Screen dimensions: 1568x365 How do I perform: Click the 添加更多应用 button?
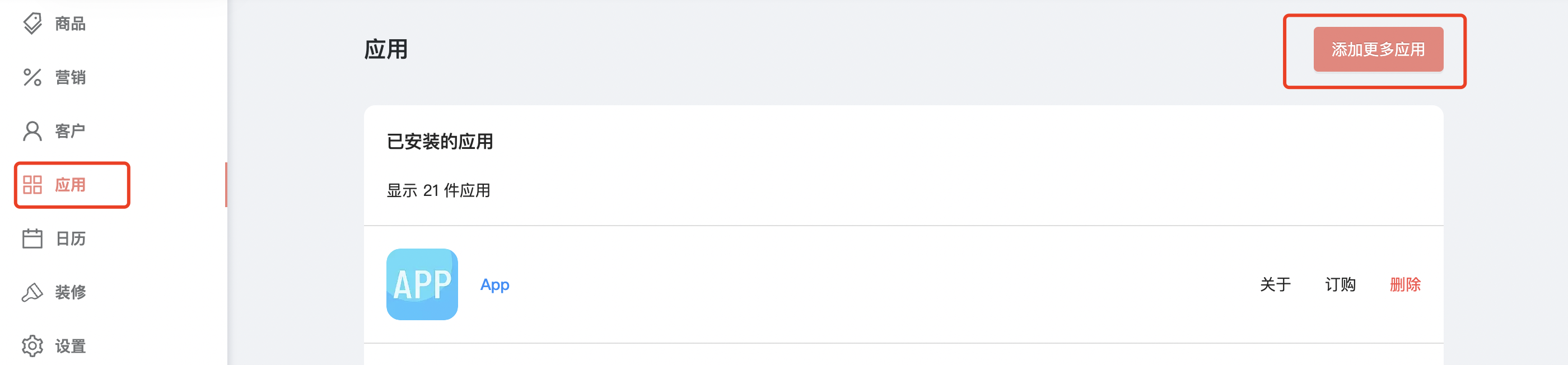pos(1378,49)
